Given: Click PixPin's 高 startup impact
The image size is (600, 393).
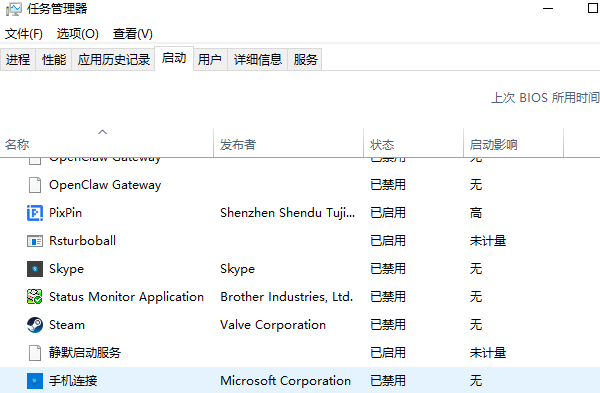Looking at the screenshot, I should point(476,213).
